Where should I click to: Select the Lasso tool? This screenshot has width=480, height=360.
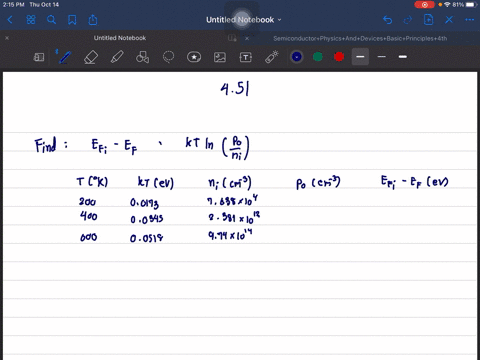[x=168, y=57]
